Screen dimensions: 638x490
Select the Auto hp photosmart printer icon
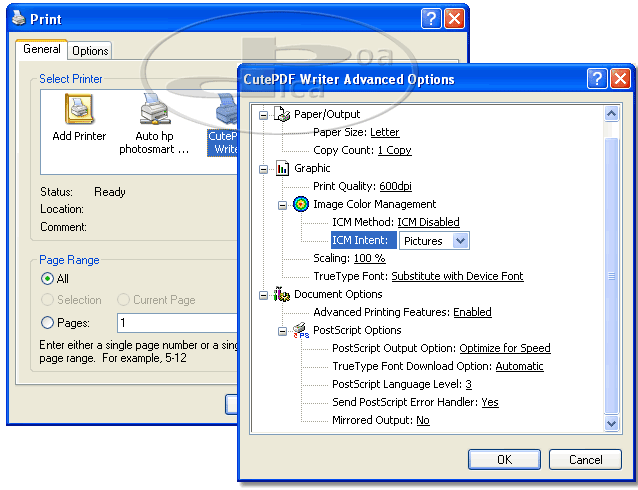154,111
